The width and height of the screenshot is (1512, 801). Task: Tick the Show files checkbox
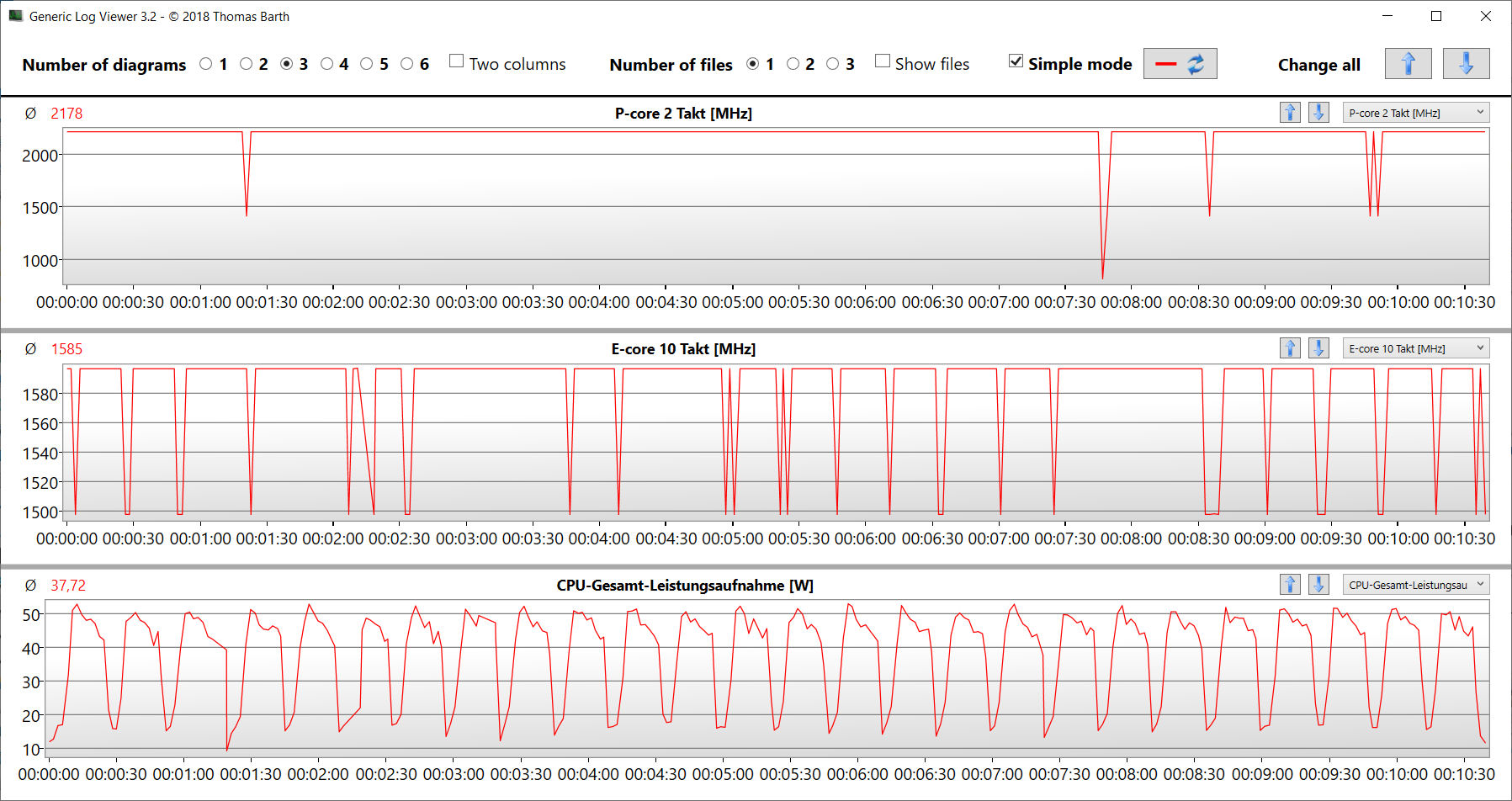[x=883, y=61]
